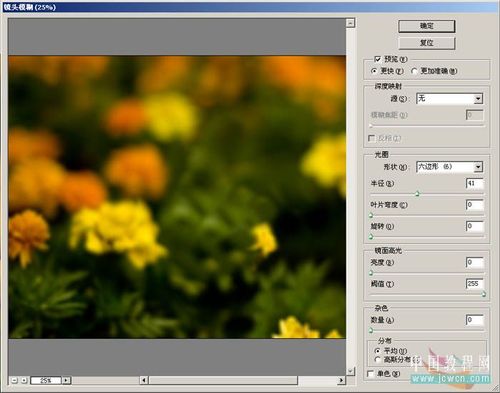The image size is (500, 393).
Task: Click the 半径 radius slider handle
Action: click(x=417, y=194)
